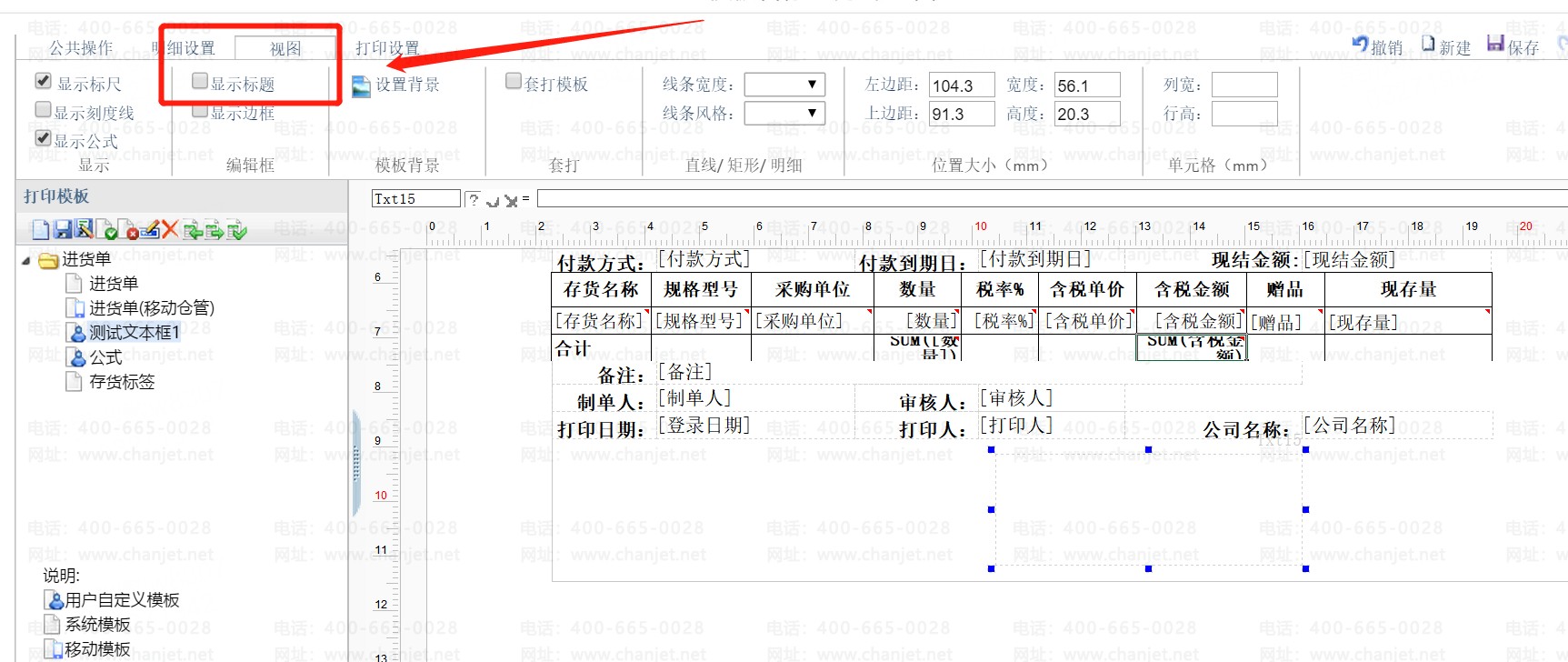Toggle the 显示标尺 checkbox
The image size is (1568, 662).
[x=43, y=82]
